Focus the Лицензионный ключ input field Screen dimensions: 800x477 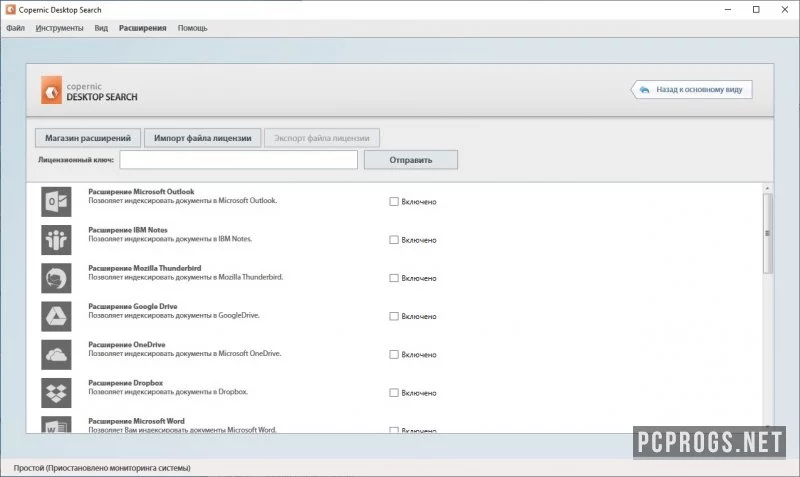point(239,160)
